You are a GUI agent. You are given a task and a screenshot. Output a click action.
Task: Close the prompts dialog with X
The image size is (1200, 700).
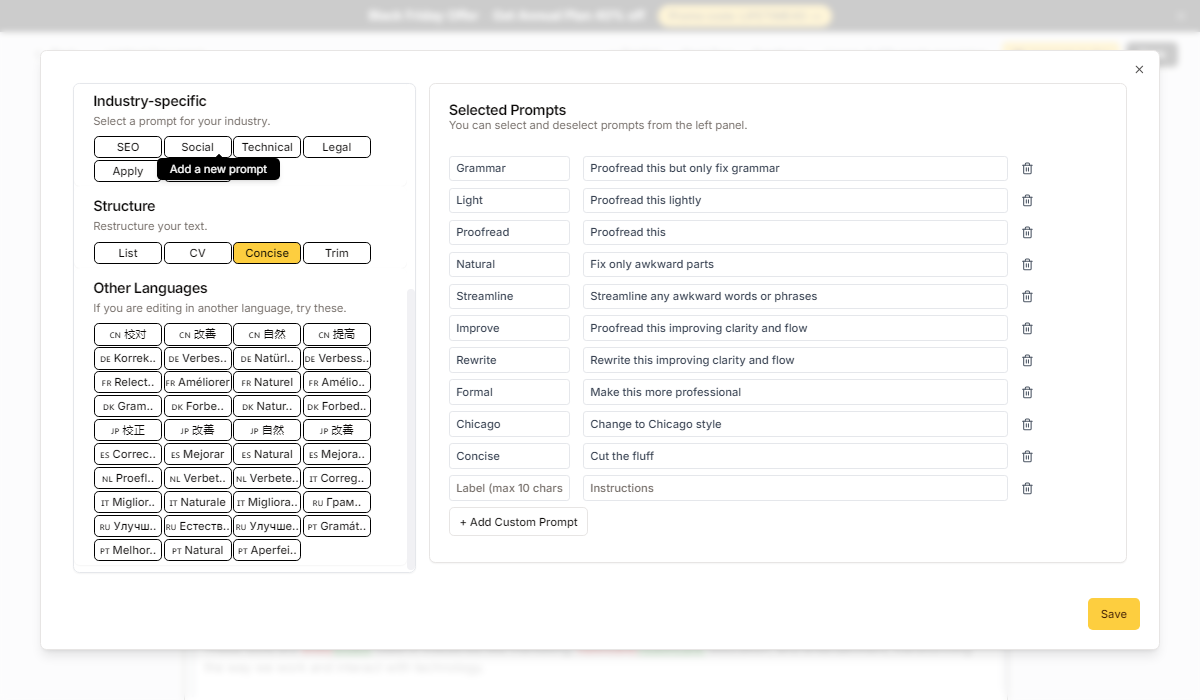pos(1139,70)
